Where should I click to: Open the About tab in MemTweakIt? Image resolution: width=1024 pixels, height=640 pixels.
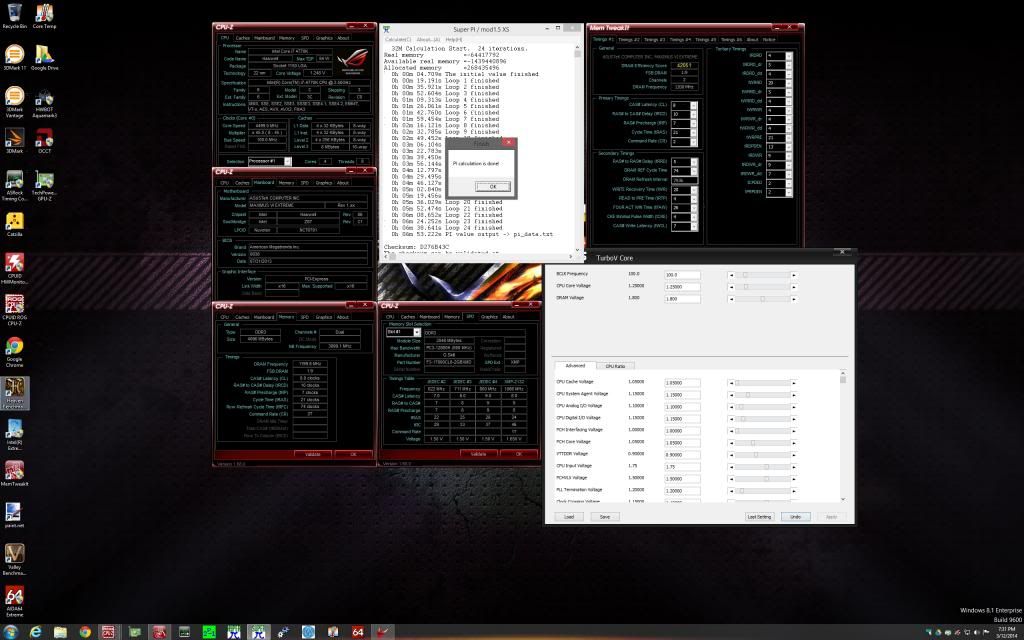tap(752, 40)
